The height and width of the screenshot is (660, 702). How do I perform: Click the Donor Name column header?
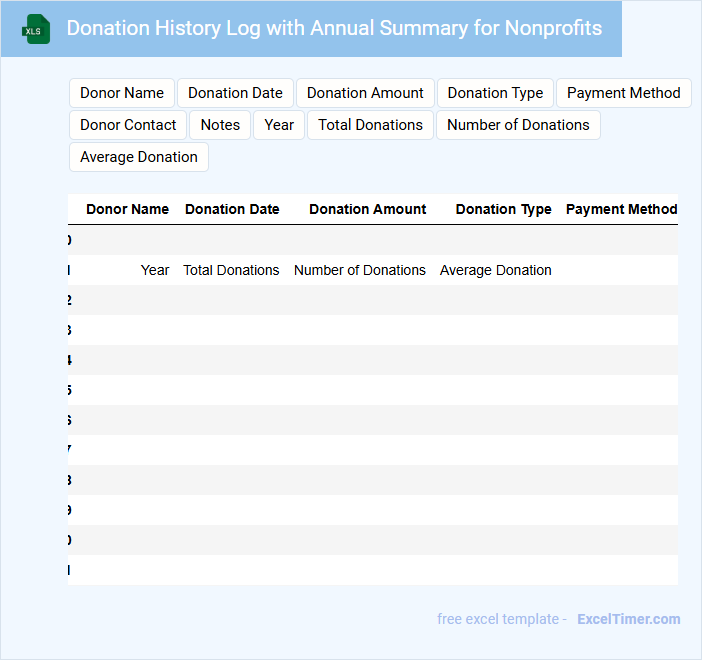pyautogui.click(x=127, y=209)
